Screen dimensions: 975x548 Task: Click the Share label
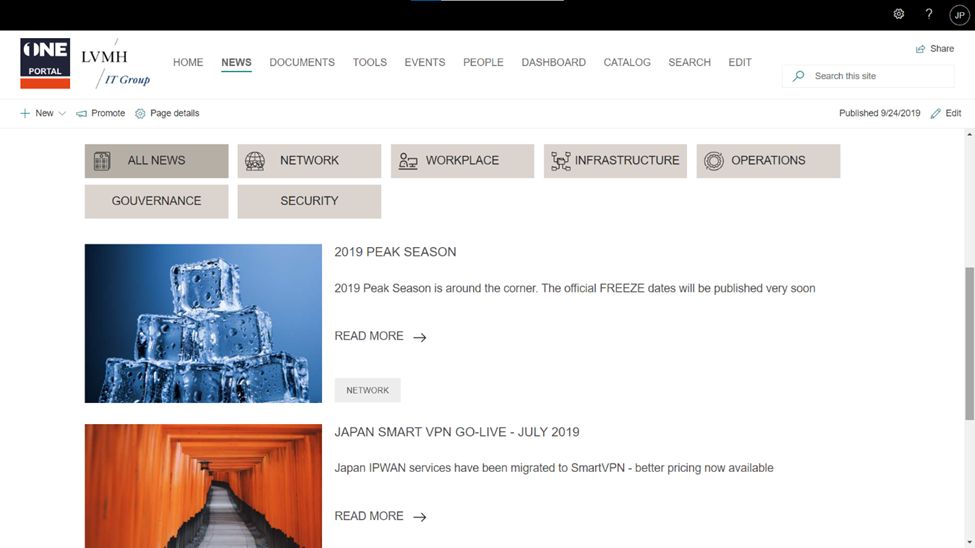click(x=942, y=49)
